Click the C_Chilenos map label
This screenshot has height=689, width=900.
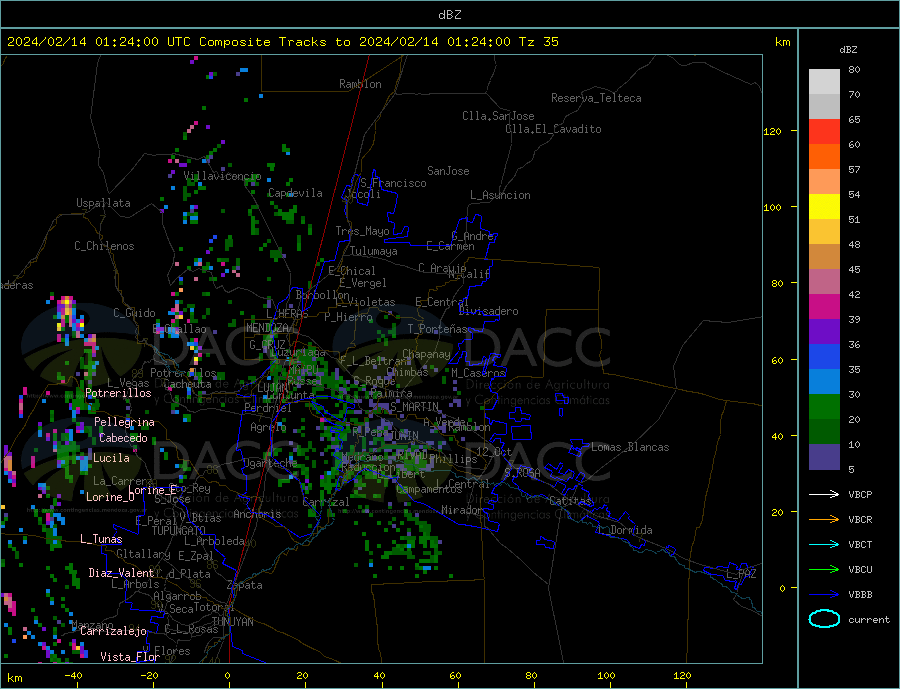[104, 246]
